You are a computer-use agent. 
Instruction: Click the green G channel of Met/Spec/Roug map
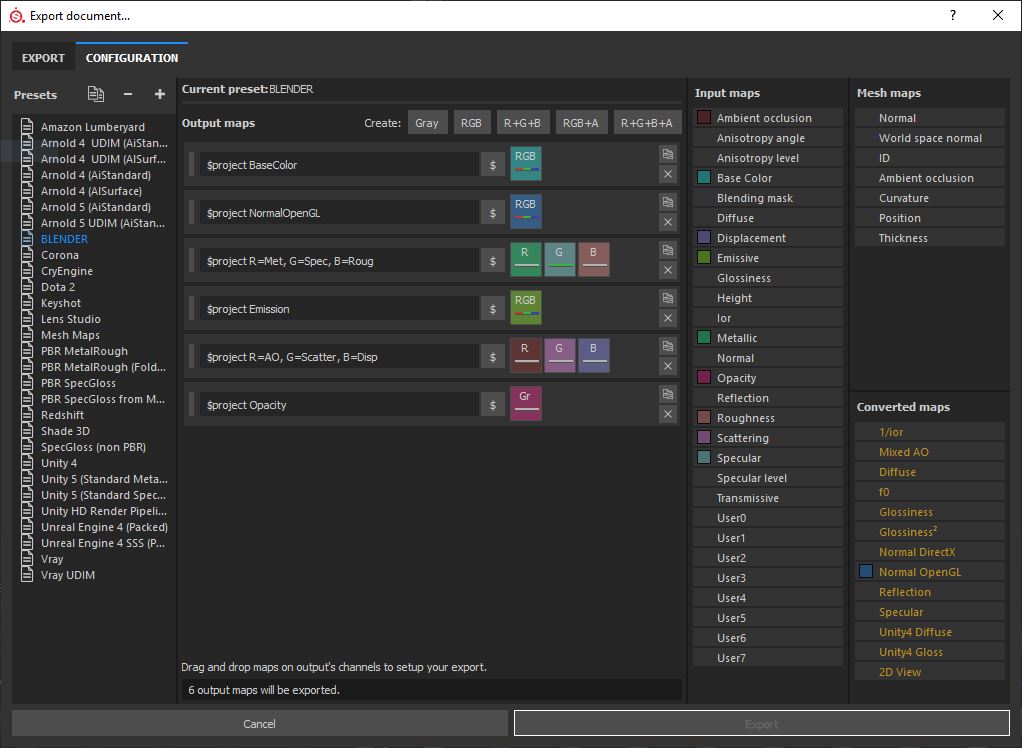[559, 259]
